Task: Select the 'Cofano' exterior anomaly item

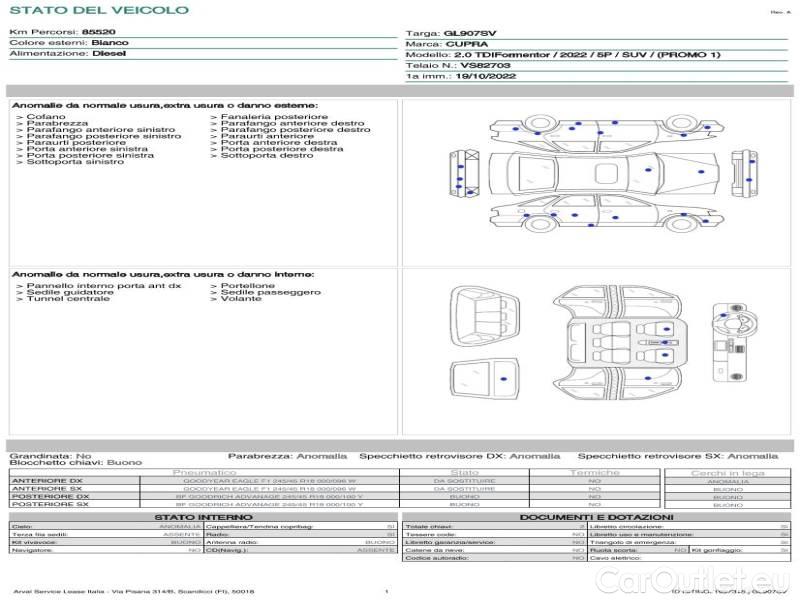Action: coord(47,117)
